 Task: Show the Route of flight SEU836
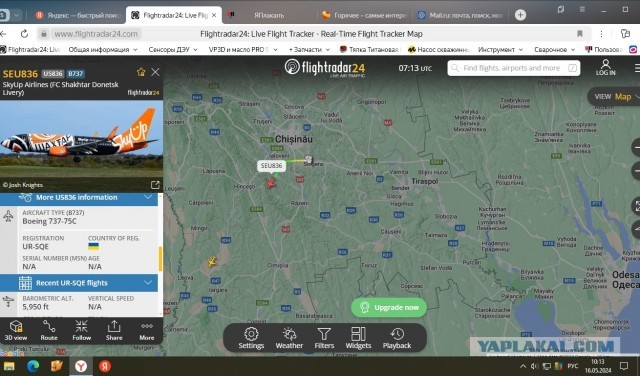point(49,330)
